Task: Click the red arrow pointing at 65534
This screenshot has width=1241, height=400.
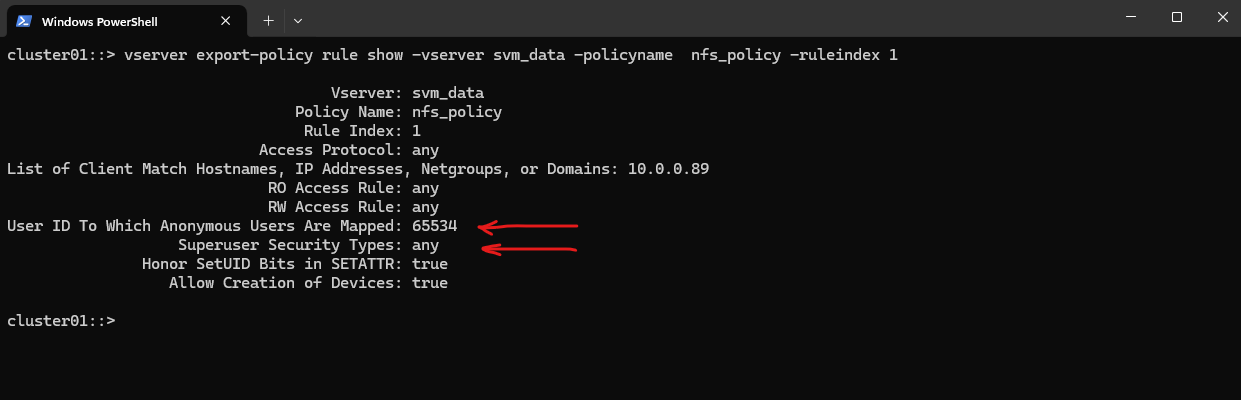Action: [528, 226]
